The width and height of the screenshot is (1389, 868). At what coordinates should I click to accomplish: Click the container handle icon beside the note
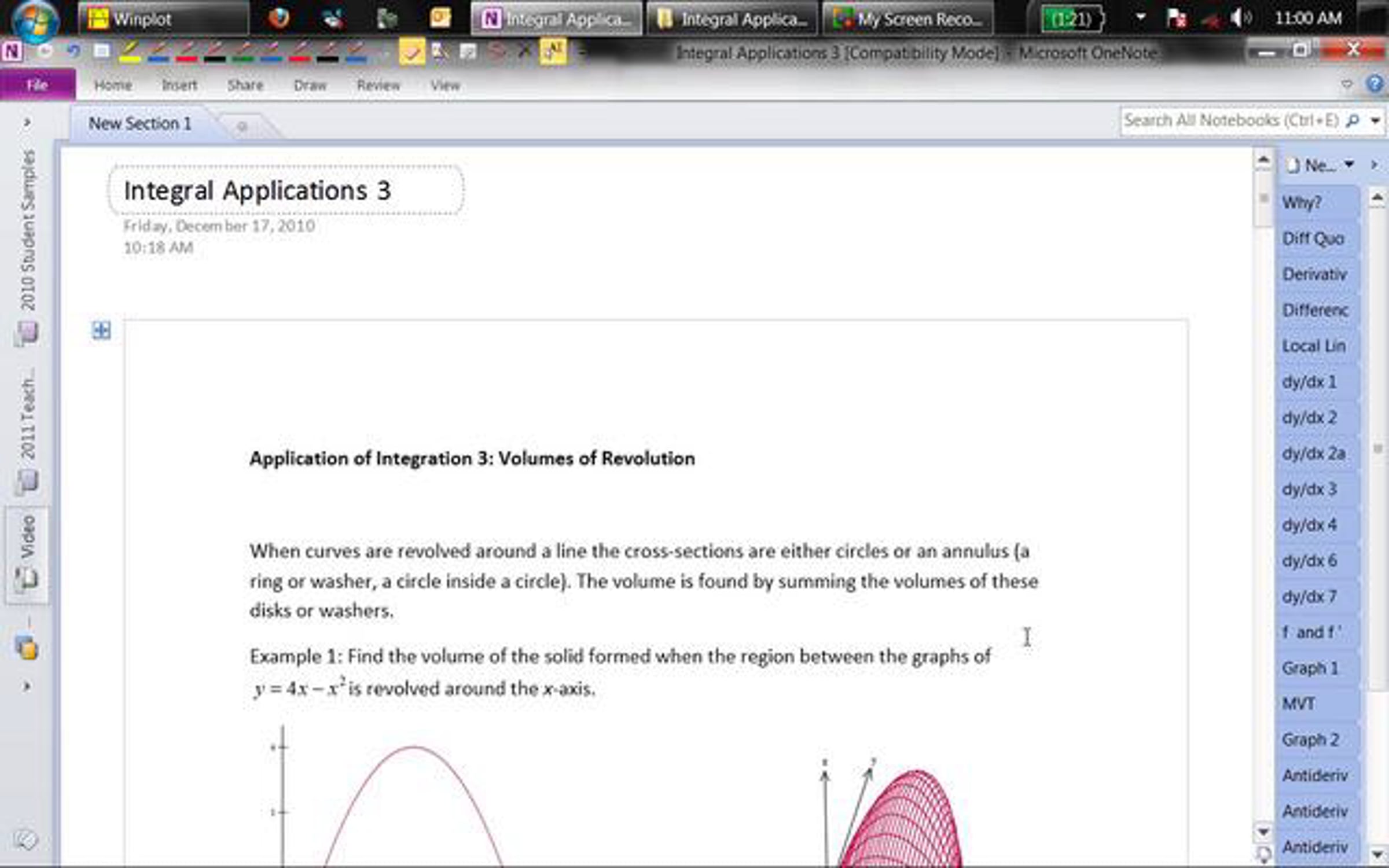point(101,330)
